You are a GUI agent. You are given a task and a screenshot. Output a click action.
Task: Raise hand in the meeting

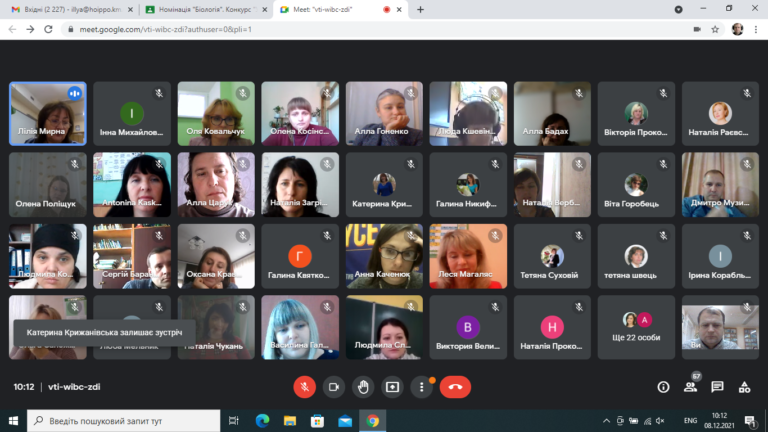(x=363, y=387)
